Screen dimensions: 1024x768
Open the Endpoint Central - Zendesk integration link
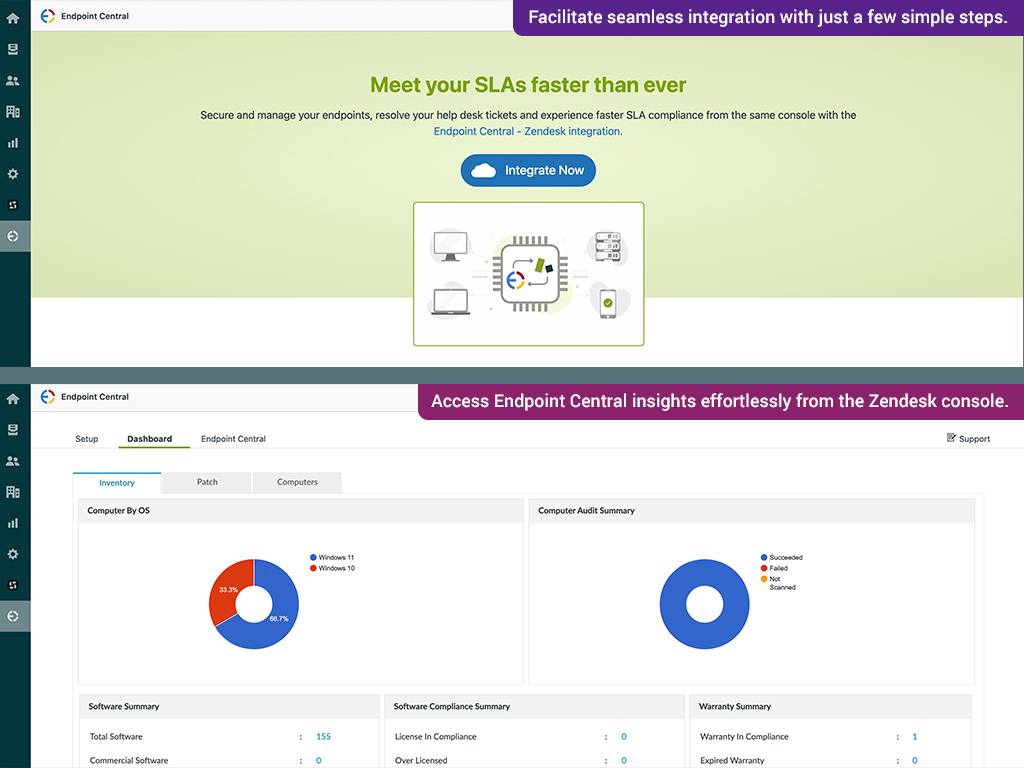[527, 131]
